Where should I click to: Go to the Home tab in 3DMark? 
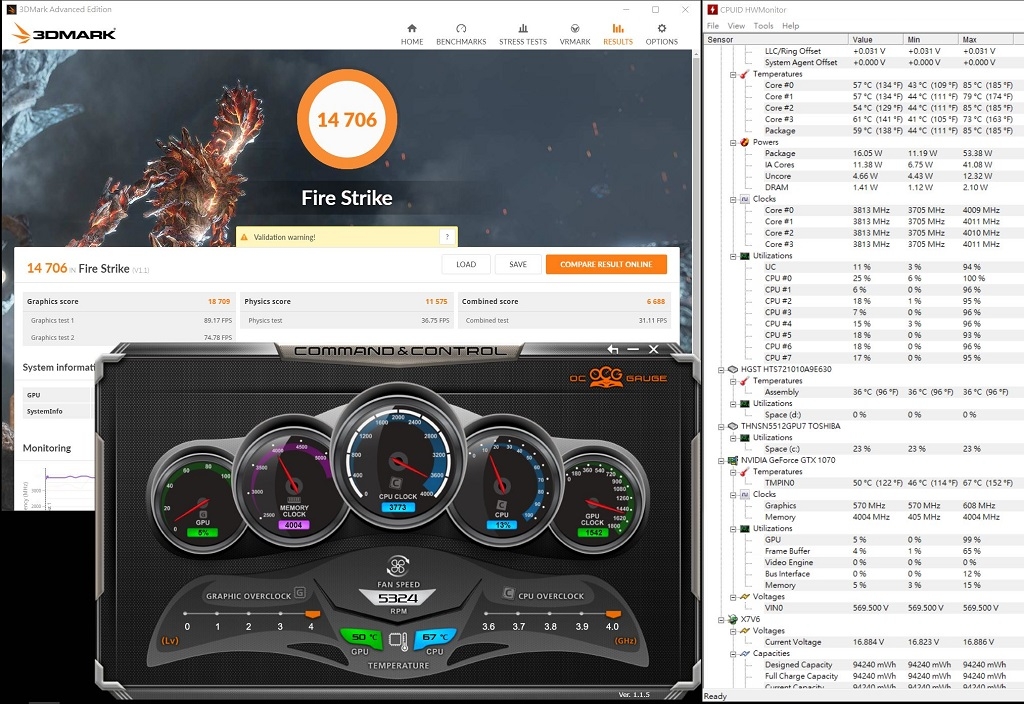click(412, 35)
